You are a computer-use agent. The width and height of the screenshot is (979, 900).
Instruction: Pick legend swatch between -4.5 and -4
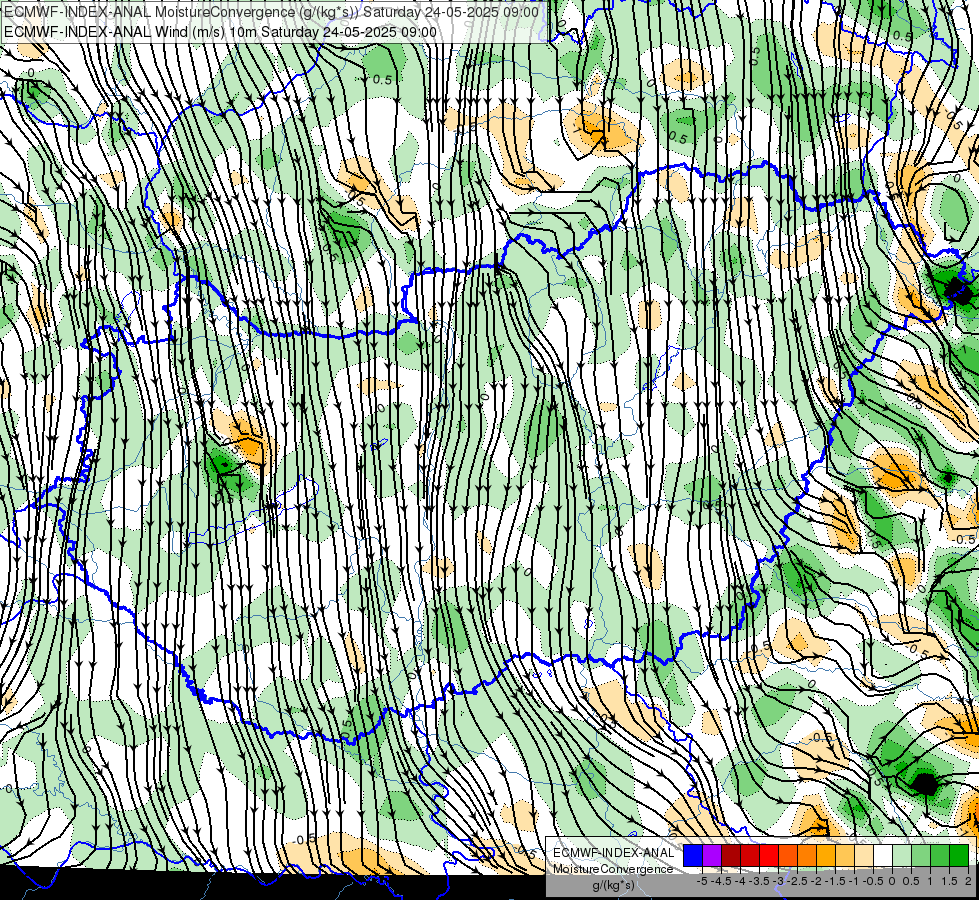click(x=731, y=856)
